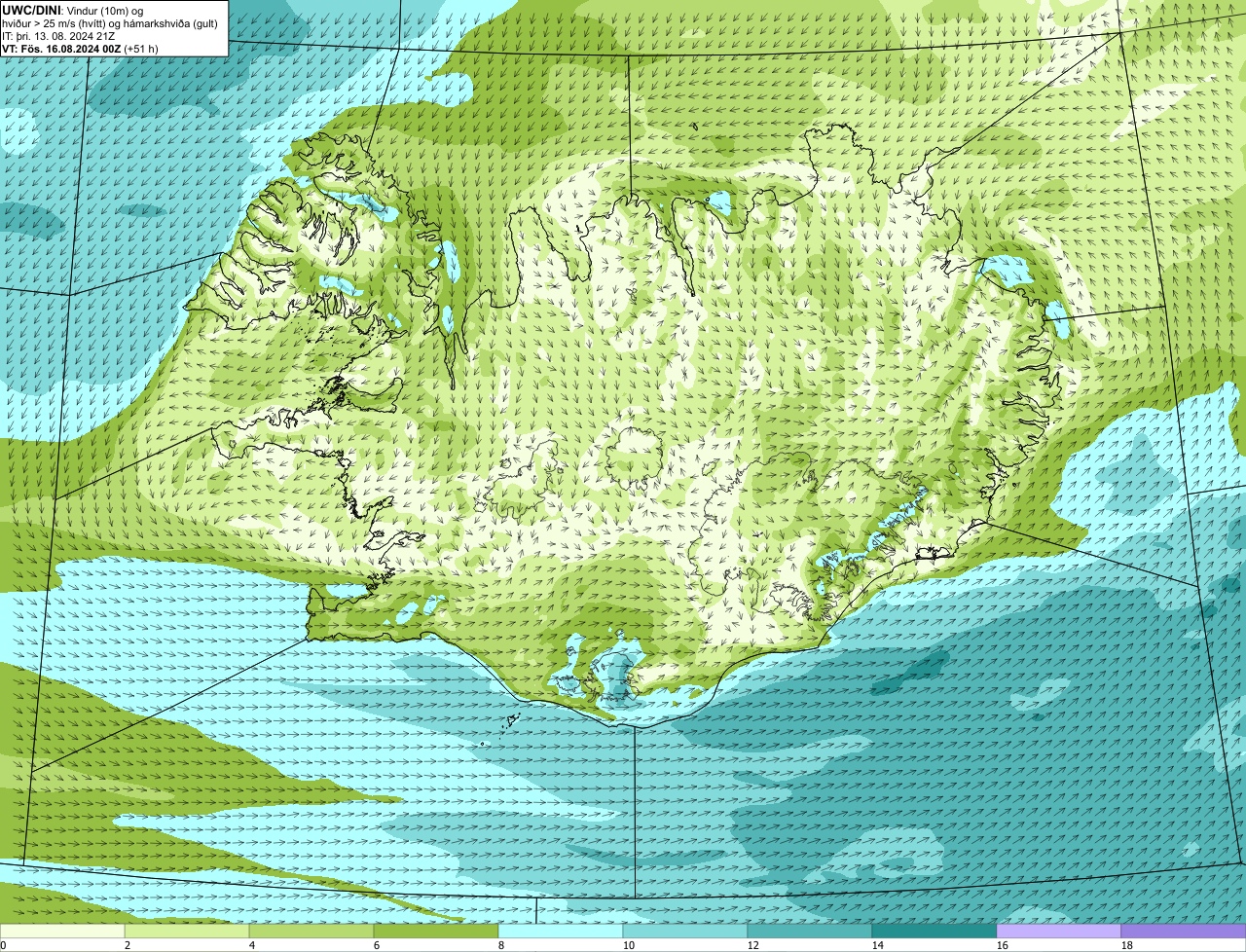Click the 14–16 m/s dark teal scale swatch
Viewport: 1246px width, 952px height.
click(x=934, y=931)
